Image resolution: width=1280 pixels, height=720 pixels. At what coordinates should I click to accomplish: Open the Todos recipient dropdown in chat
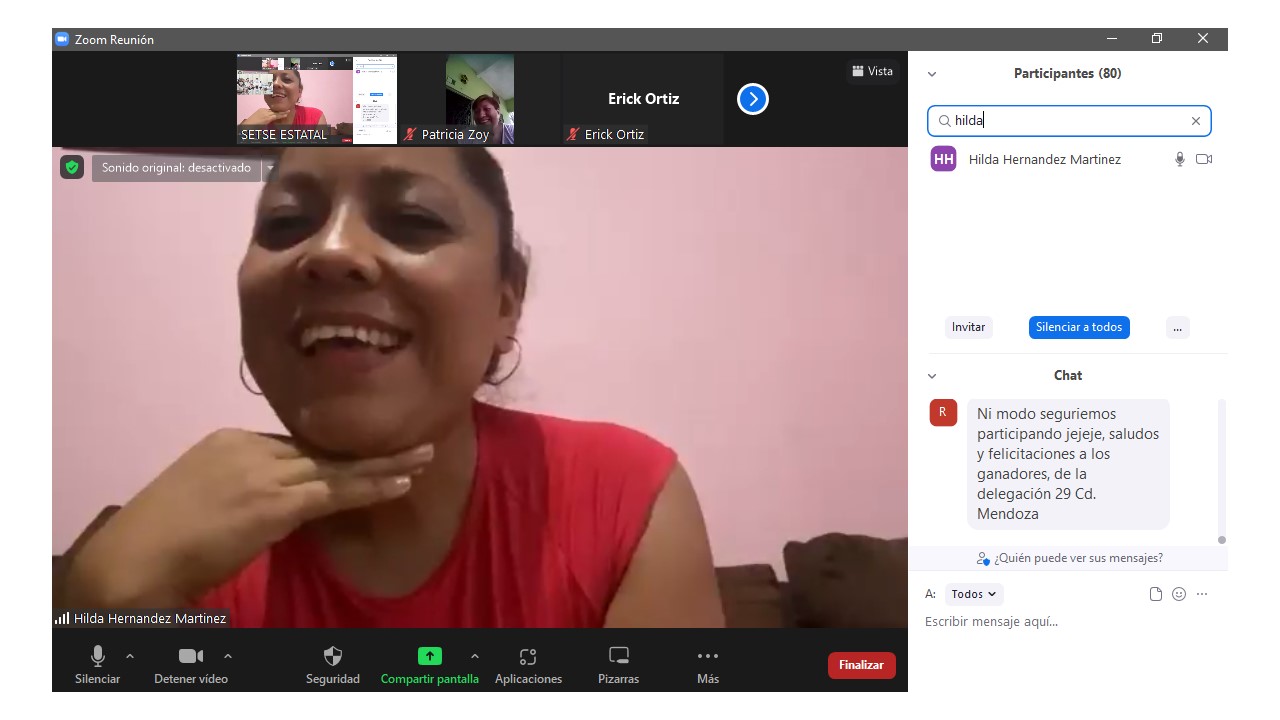point(974,594)
